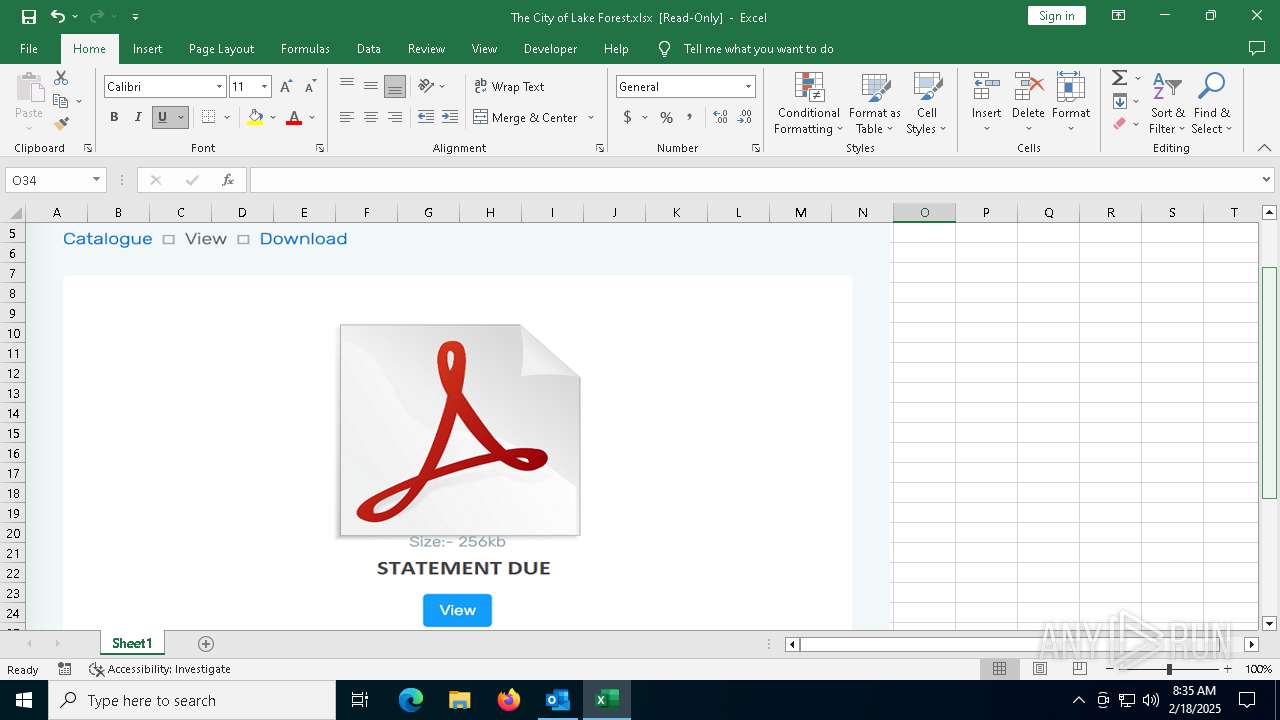The image size is (1280, 720).
Task: Open the Format as Table gallery
Action: [x=875, y=104]
